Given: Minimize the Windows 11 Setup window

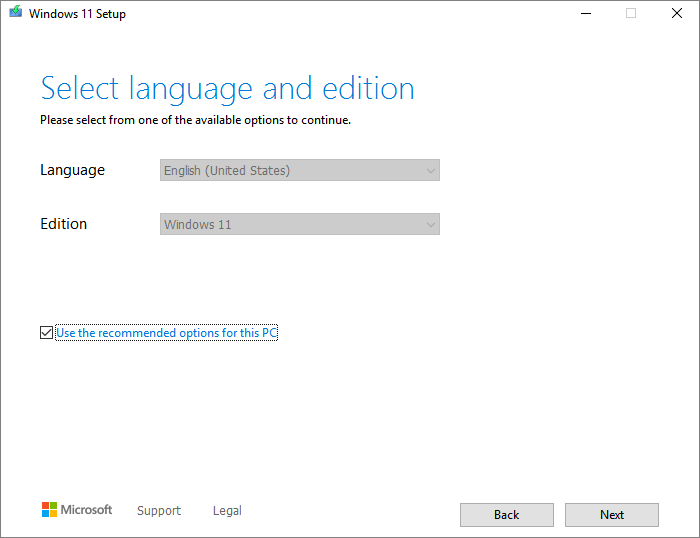Looking at the screenshot, I should 586,13.
